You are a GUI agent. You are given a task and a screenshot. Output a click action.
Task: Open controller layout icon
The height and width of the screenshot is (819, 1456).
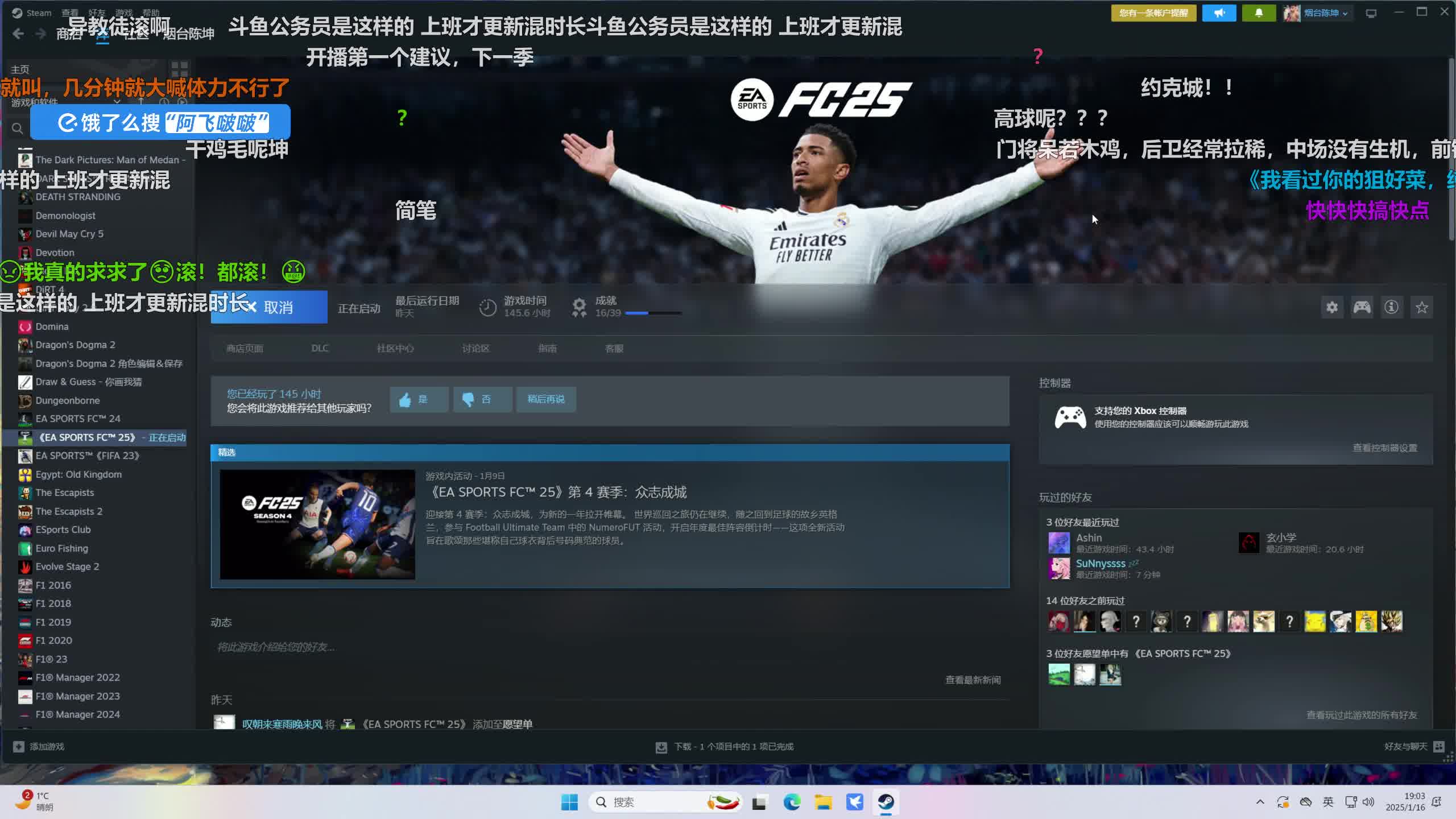pos(1362,308)
